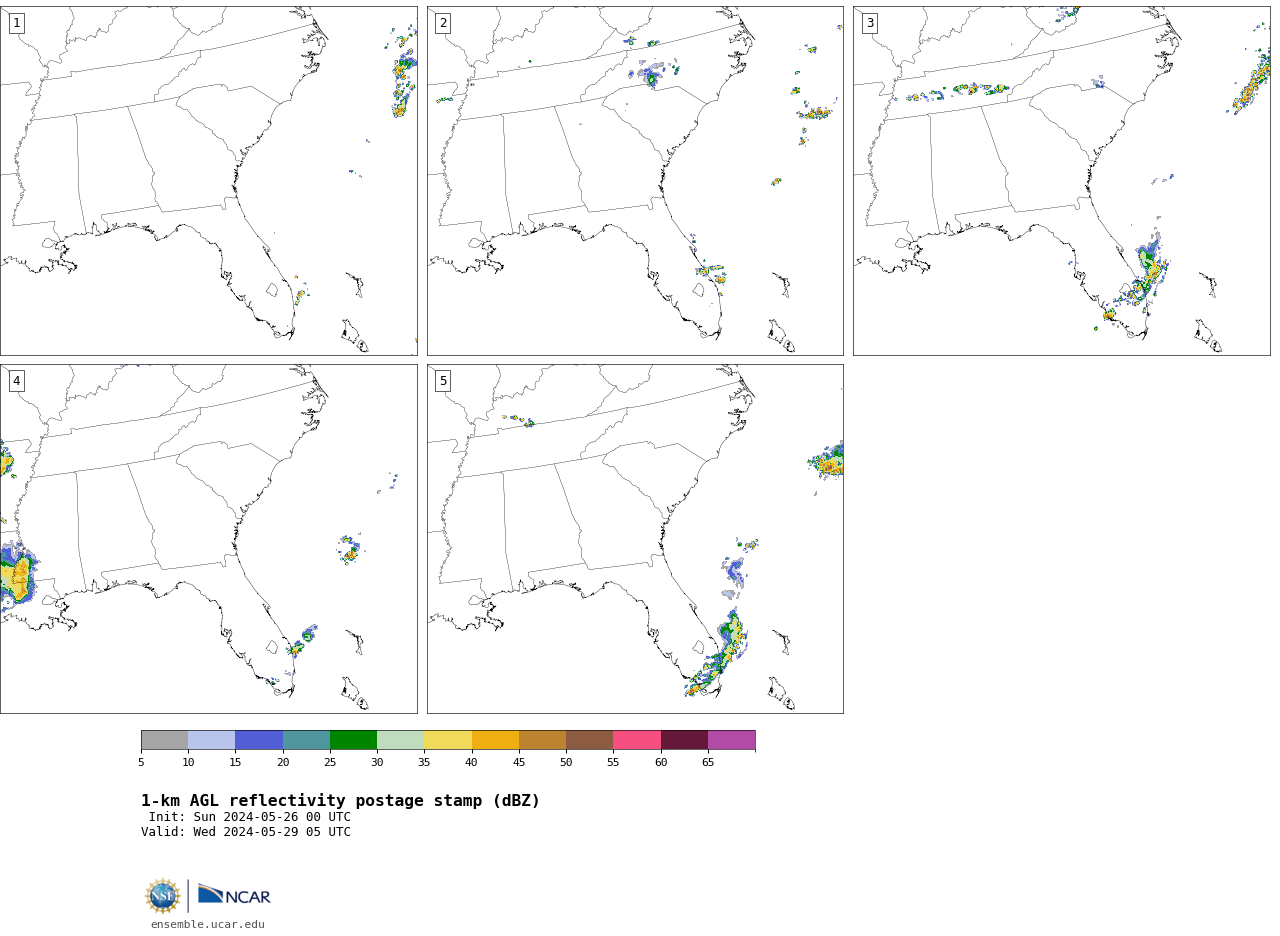Viewport: 1280px width, 936px height.
Task: Click the 'Valid: Wed 2024-05-29 05 UTC' text
Action: [x=246, y=832]
